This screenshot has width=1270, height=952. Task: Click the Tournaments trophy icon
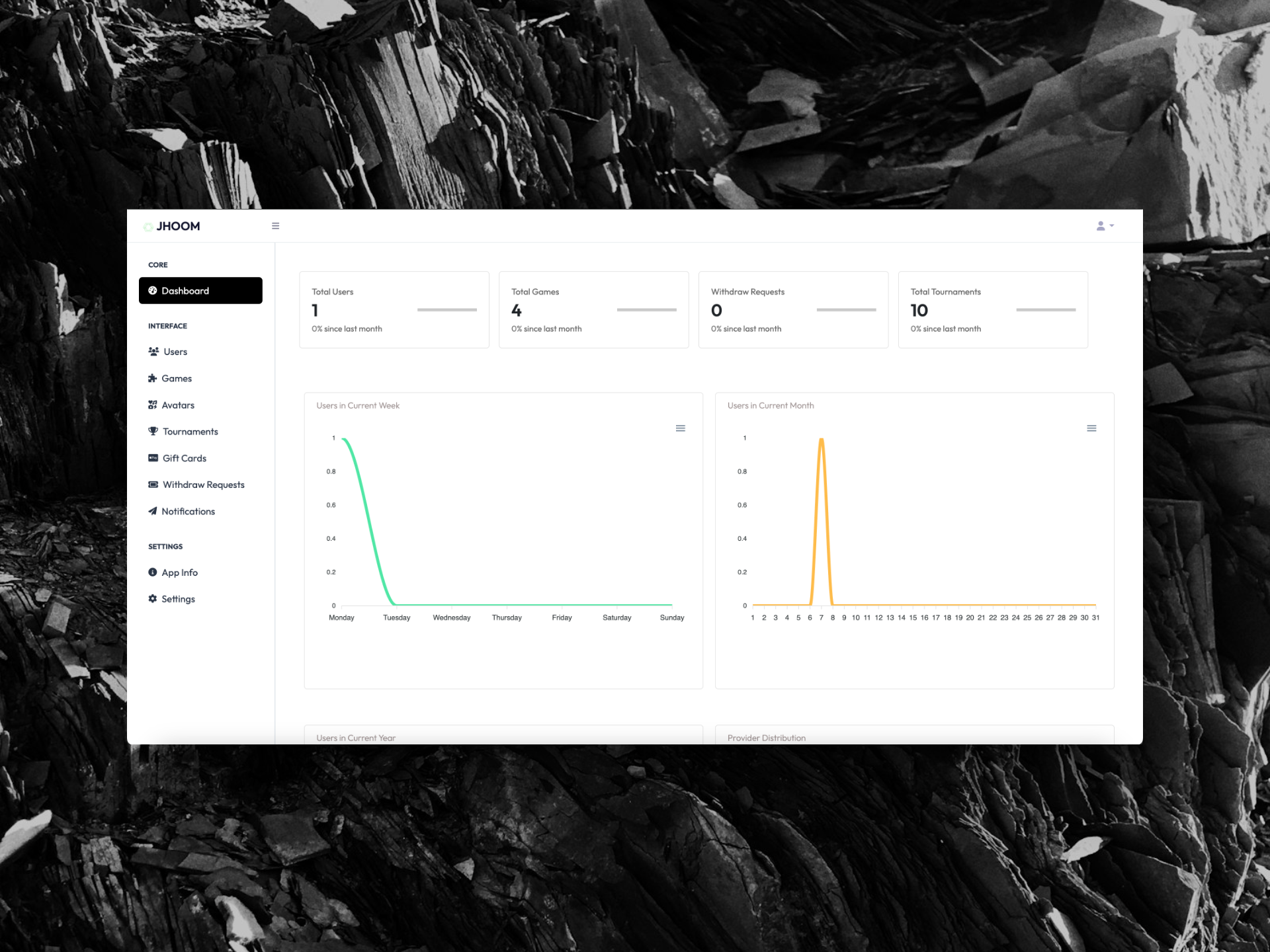(153, 432)
